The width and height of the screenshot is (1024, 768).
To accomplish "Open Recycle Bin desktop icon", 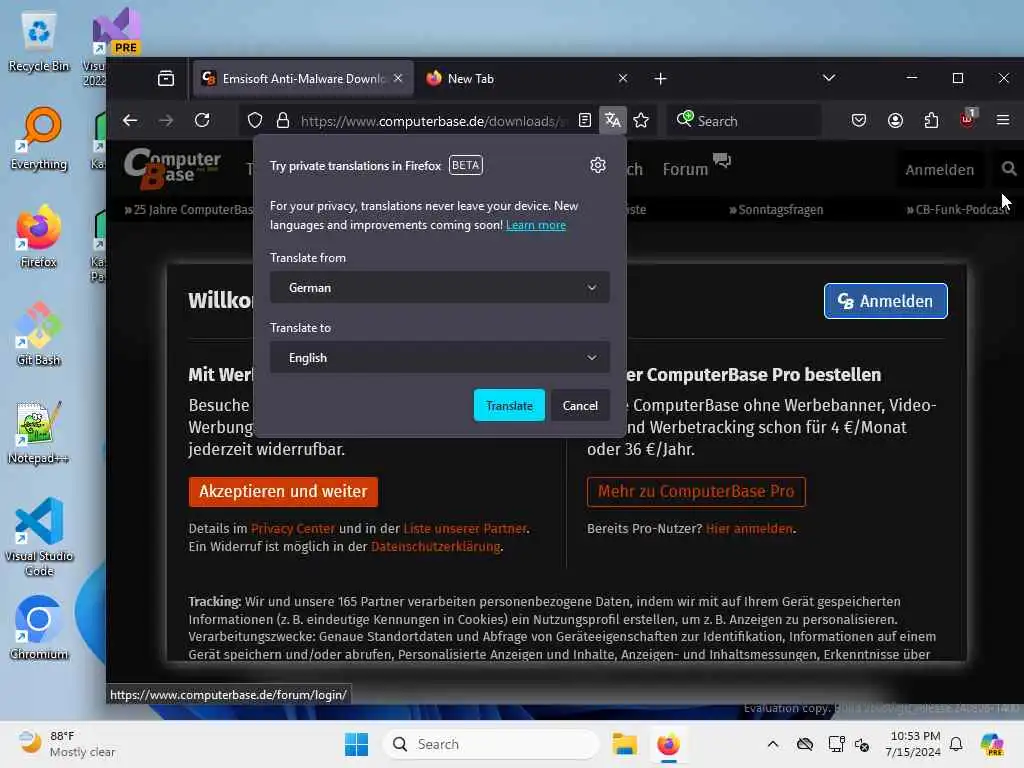I will point(39,41).
